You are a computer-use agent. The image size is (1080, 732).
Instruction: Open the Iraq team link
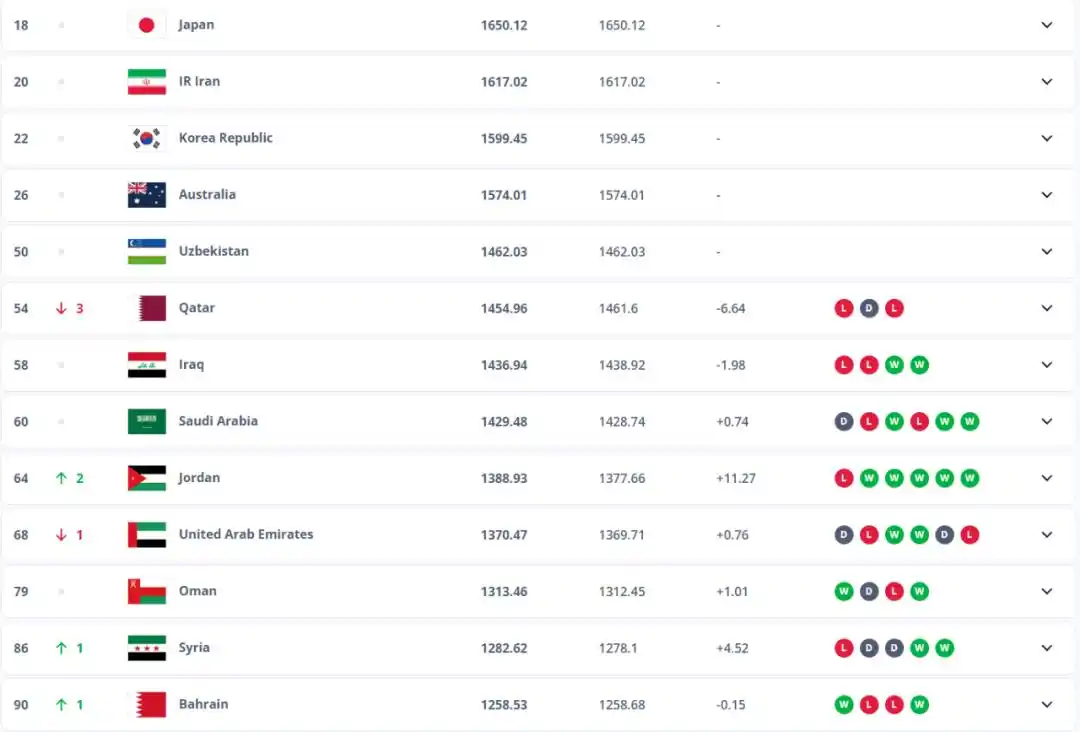click(191, 365)
